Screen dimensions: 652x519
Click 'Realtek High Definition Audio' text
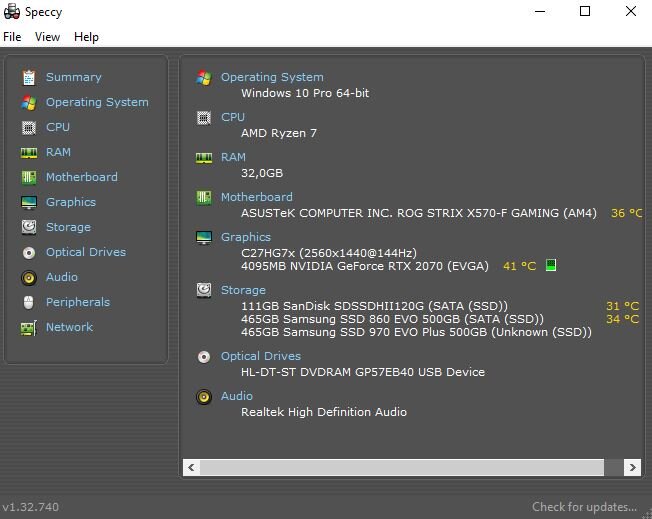tap(324, 412)
